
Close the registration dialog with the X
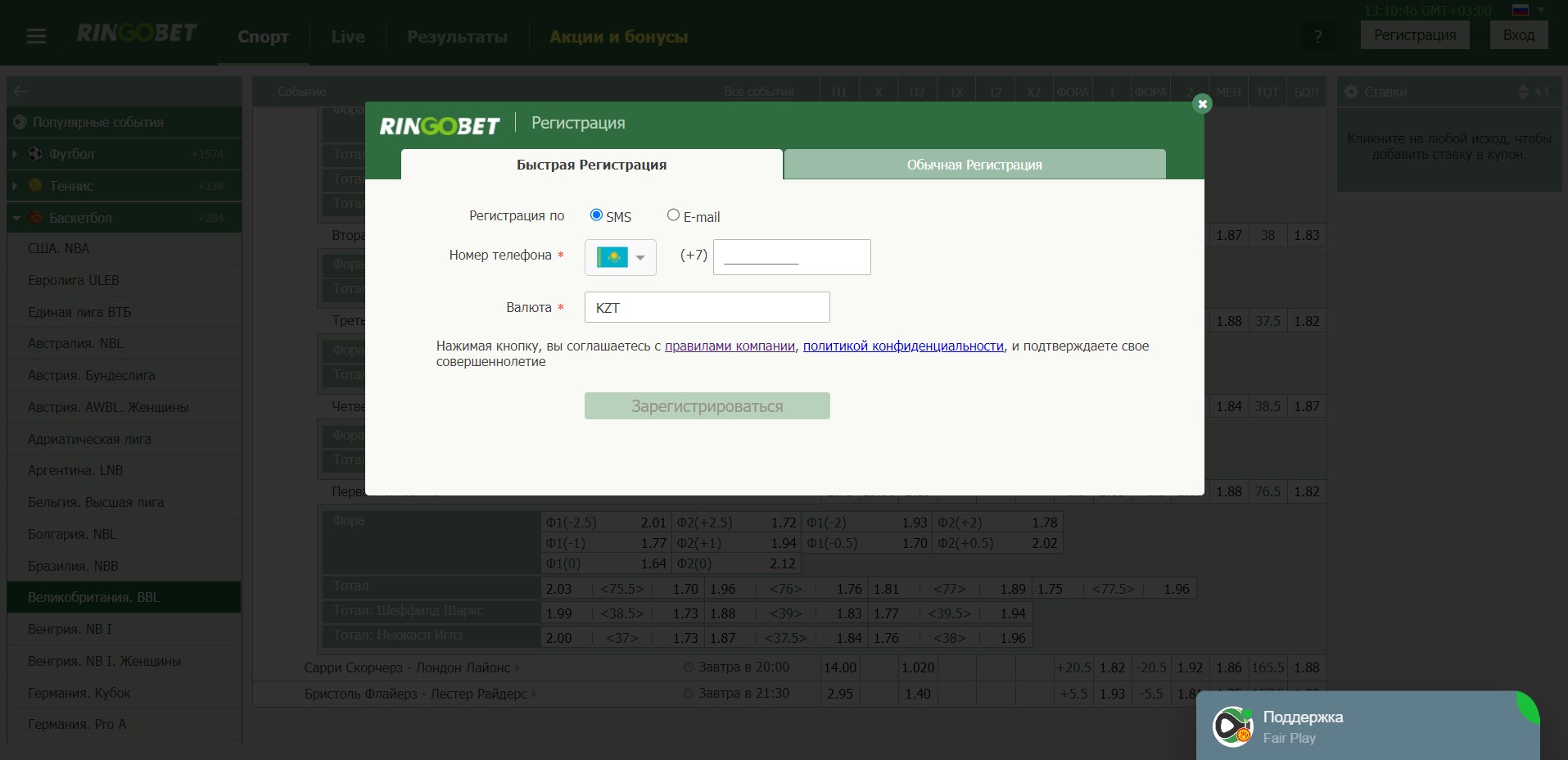point(1202,104)
